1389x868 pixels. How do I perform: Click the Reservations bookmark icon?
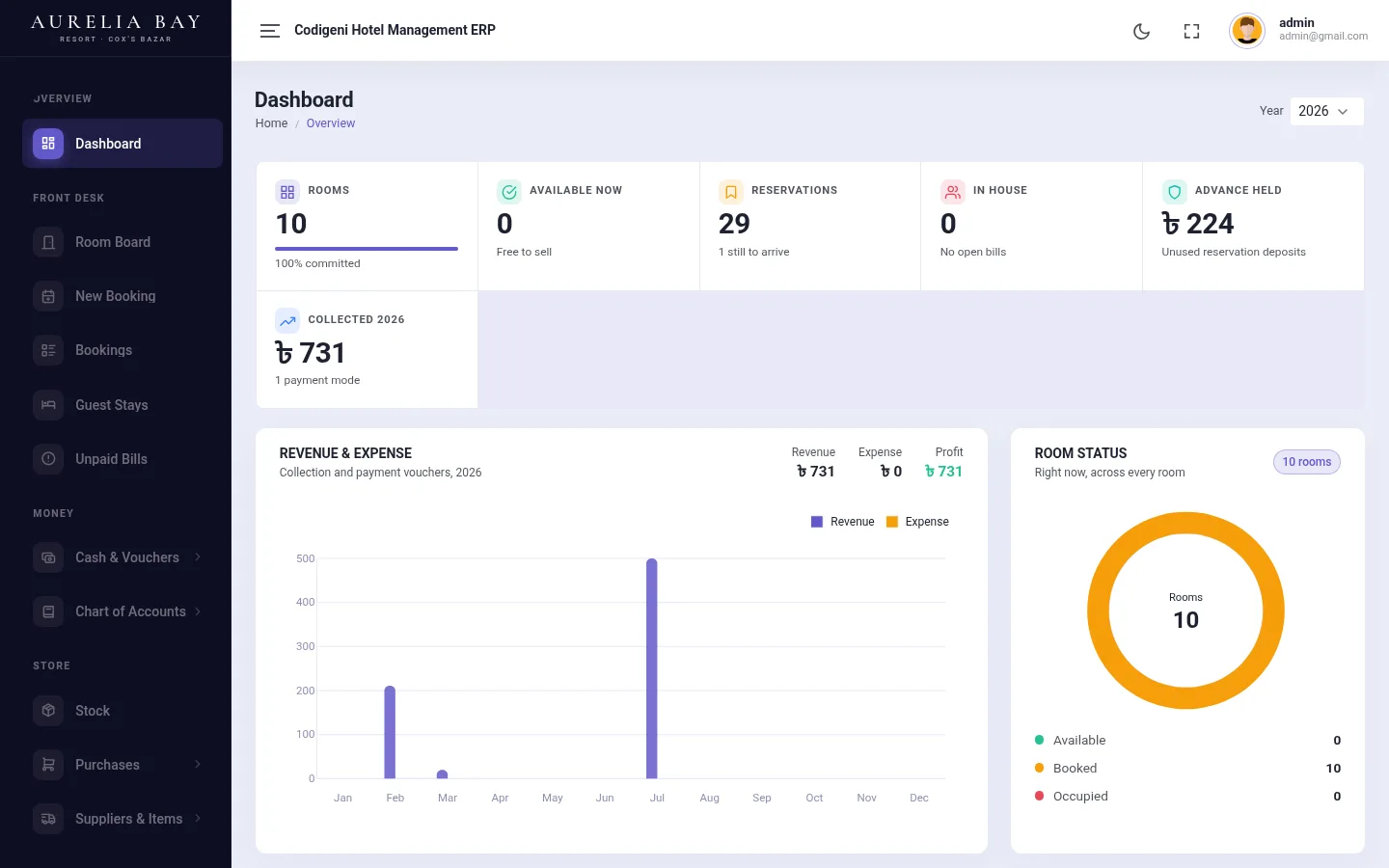731,192
